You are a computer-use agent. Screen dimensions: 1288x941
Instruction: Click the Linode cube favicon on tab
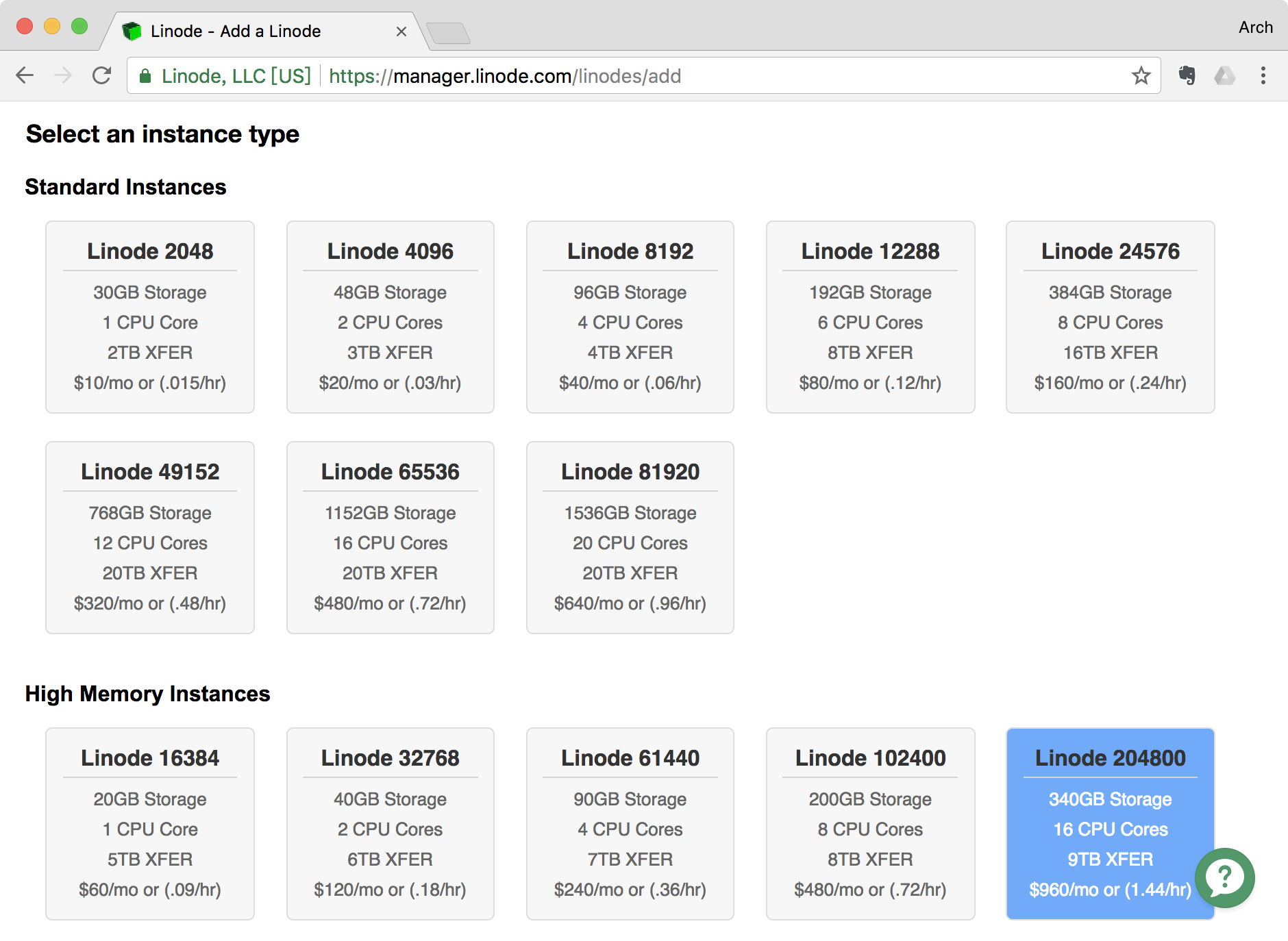point(132,32)
